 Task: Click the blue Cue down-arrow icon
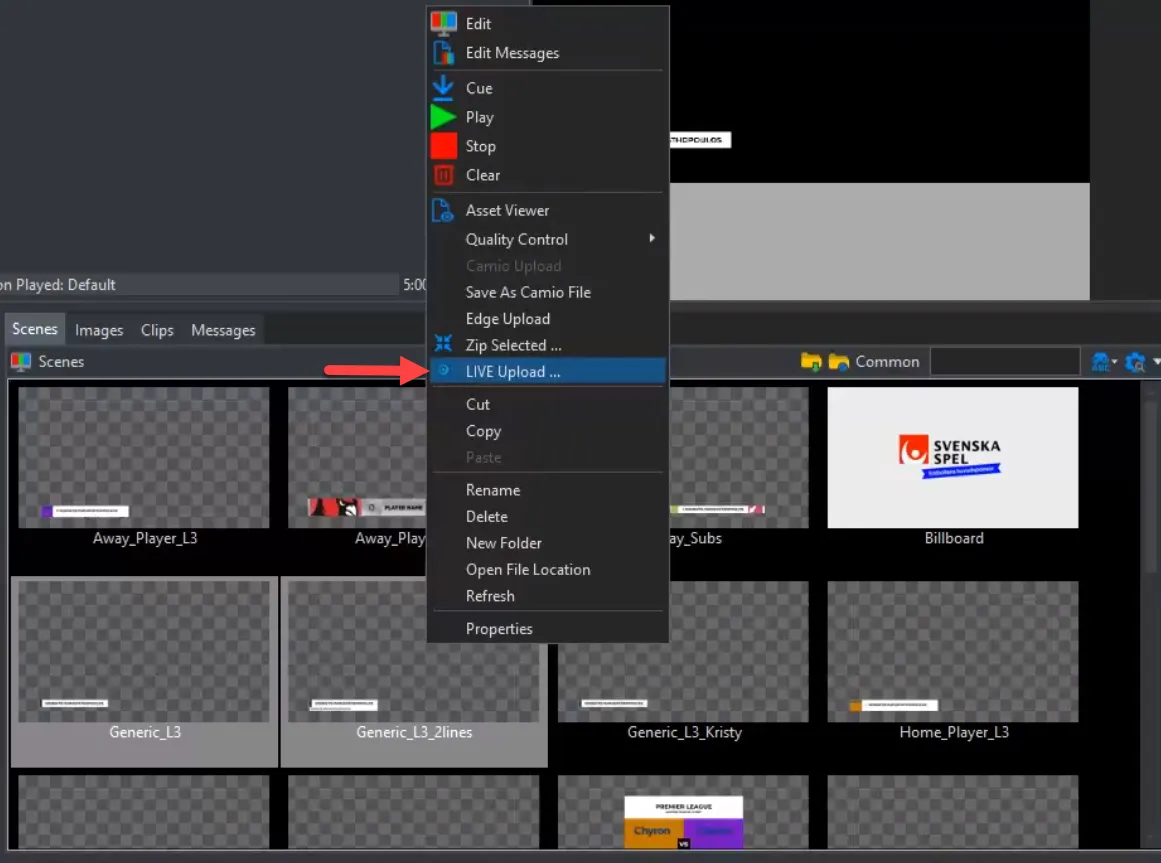[x=443, y=87]
